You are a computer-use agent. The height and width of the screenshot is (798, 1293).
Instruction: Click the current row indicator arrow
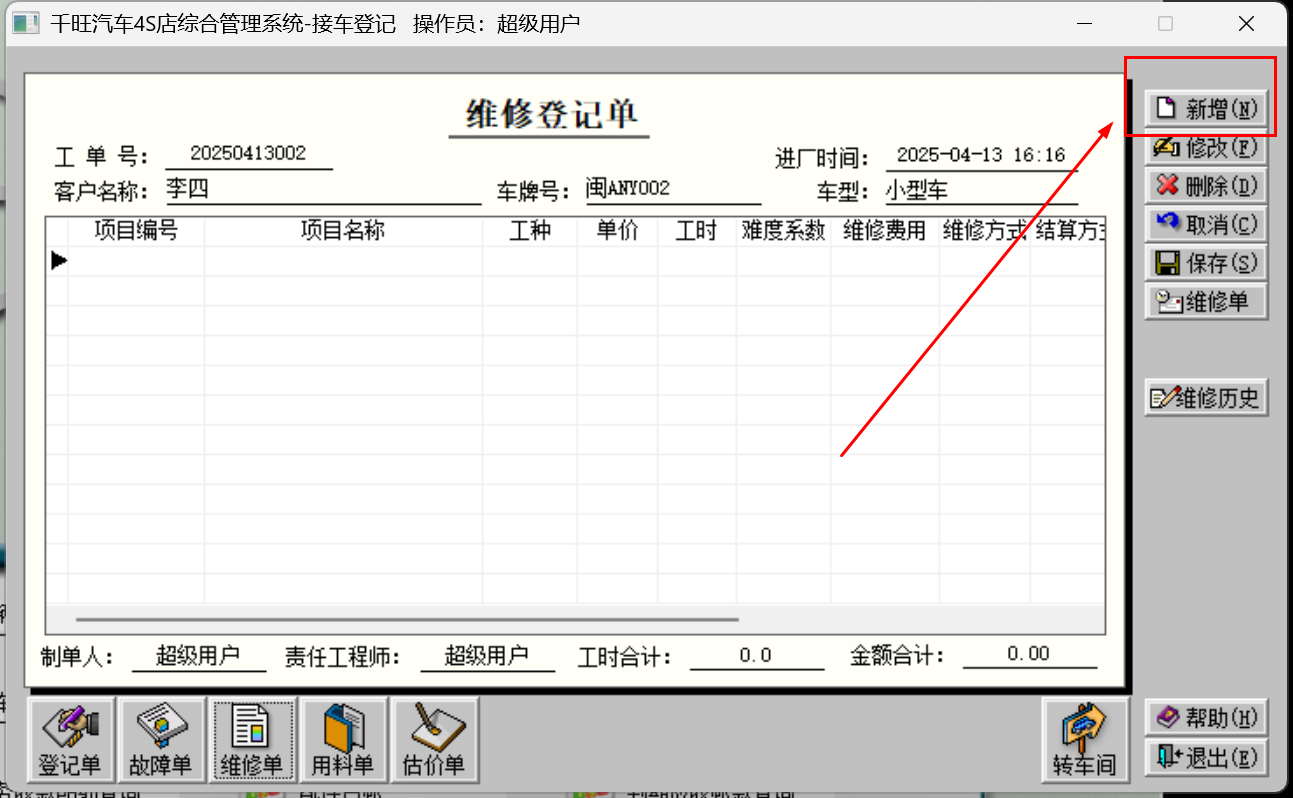point(59,260)
